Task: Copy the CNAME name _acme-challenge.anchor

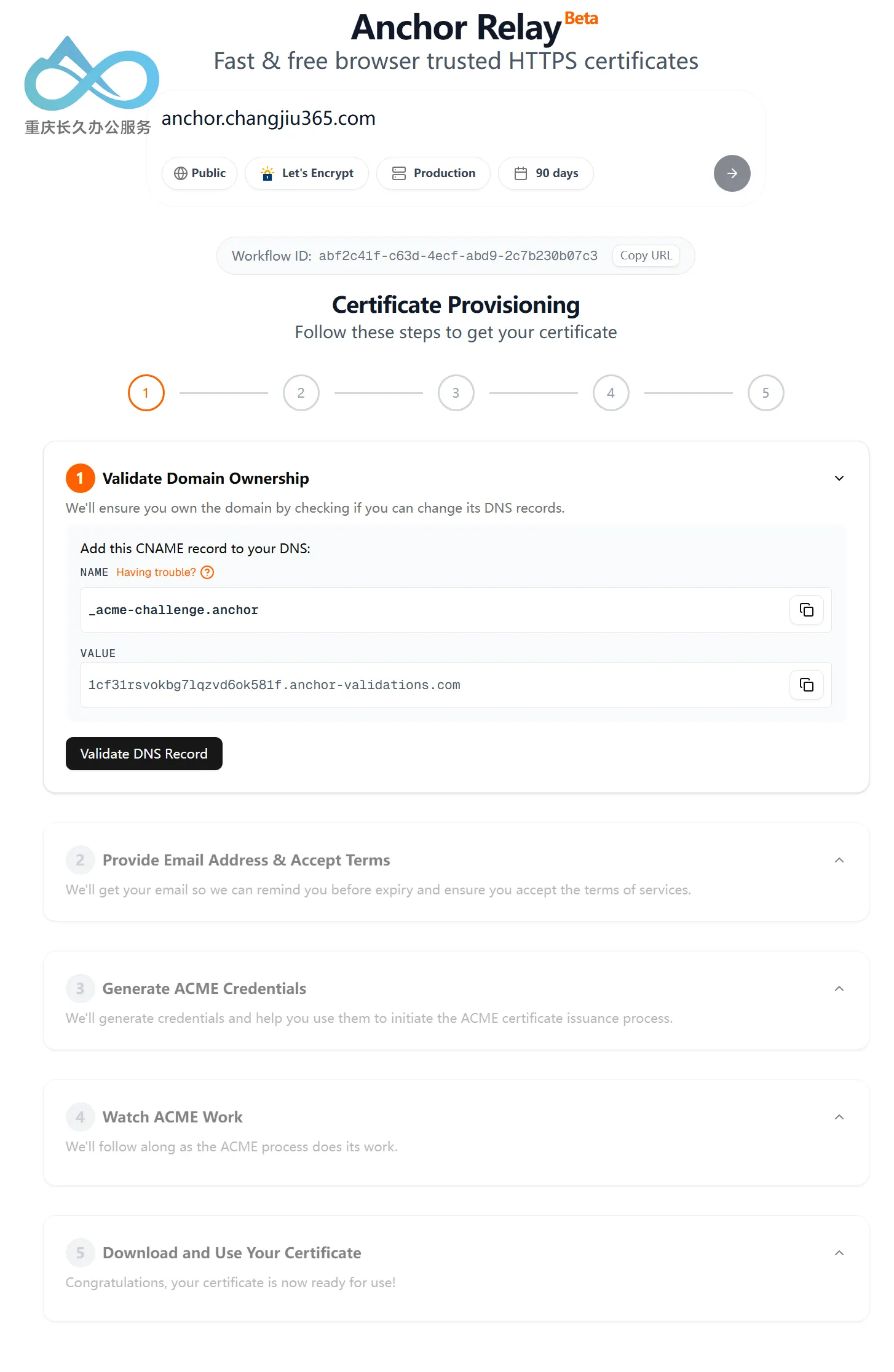Action: point(806,610)
